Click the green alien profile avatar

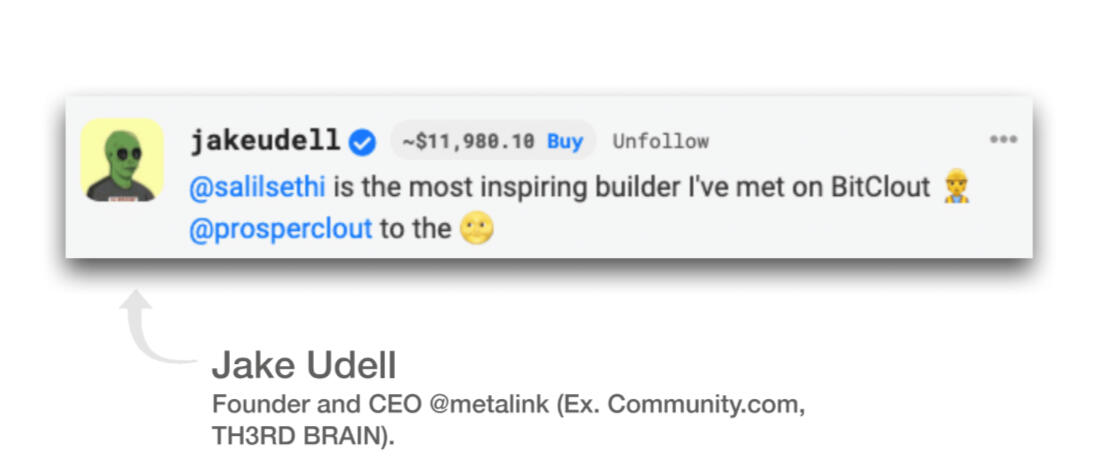coord(122,160)
